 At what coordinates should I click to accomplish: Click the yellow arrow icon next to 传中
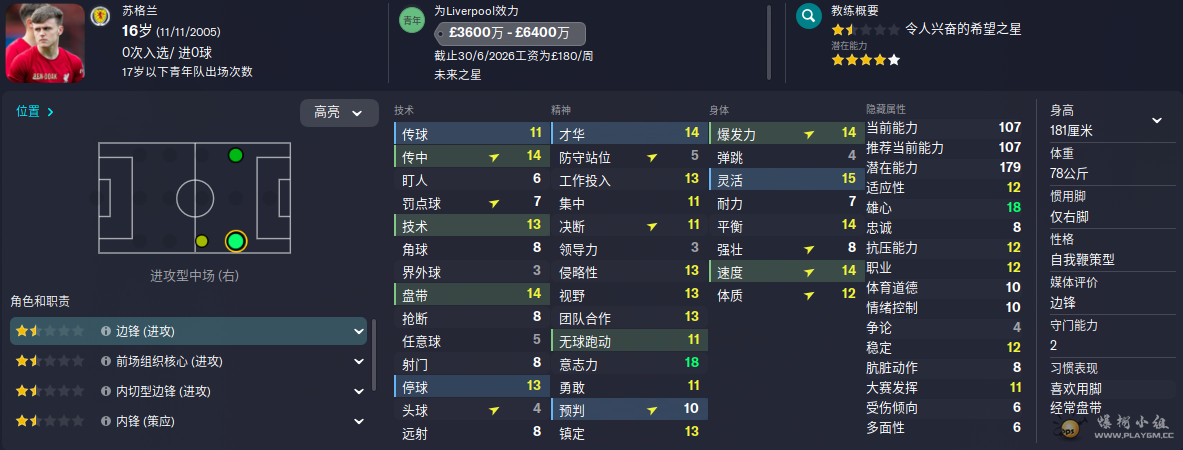[x=494, y=156]
